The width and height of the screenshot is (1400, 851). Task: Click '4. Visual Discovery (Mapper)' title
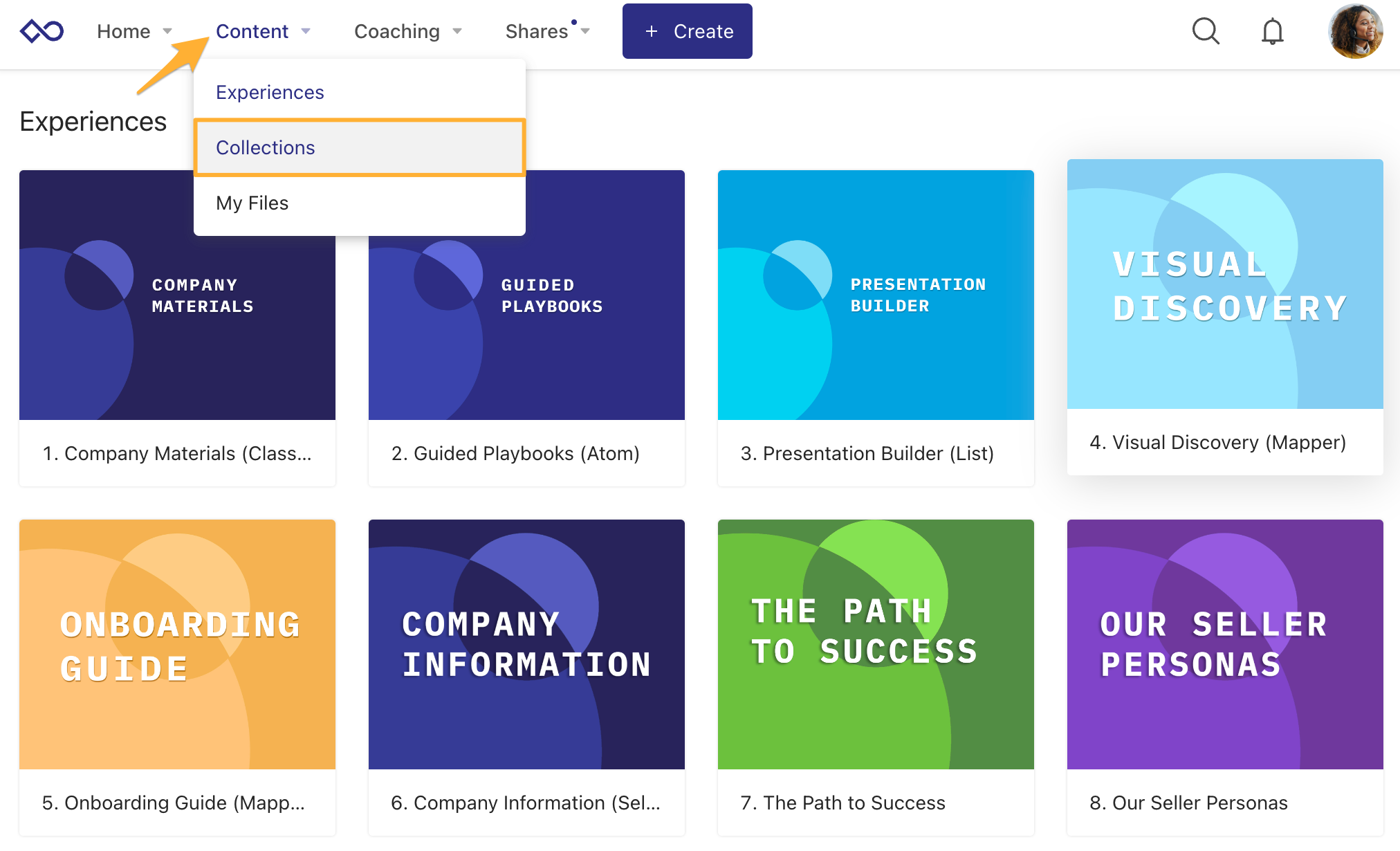(1217, 442)
